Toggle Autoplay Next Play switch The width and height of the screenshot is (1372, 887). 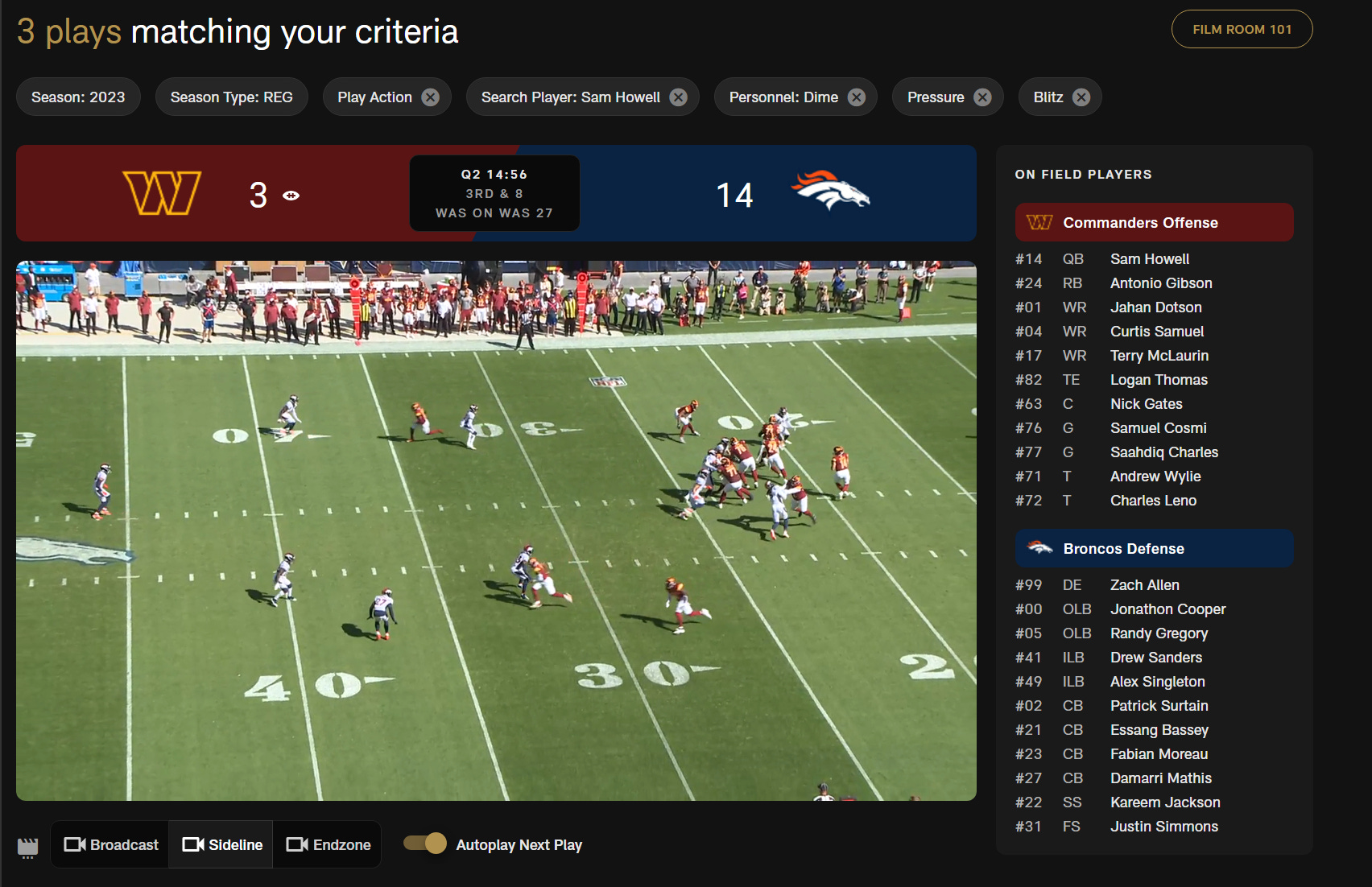(425, 844)
